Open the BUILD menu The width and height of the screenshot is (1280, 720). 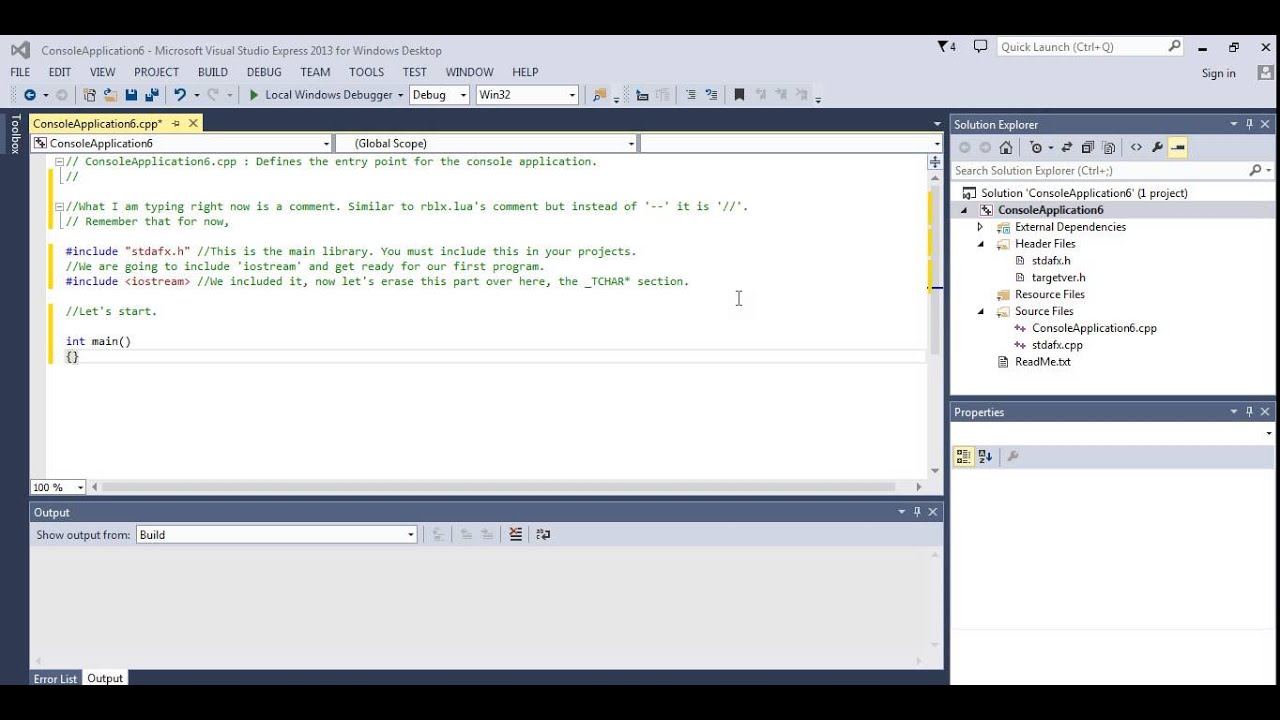tap(213, 72)
